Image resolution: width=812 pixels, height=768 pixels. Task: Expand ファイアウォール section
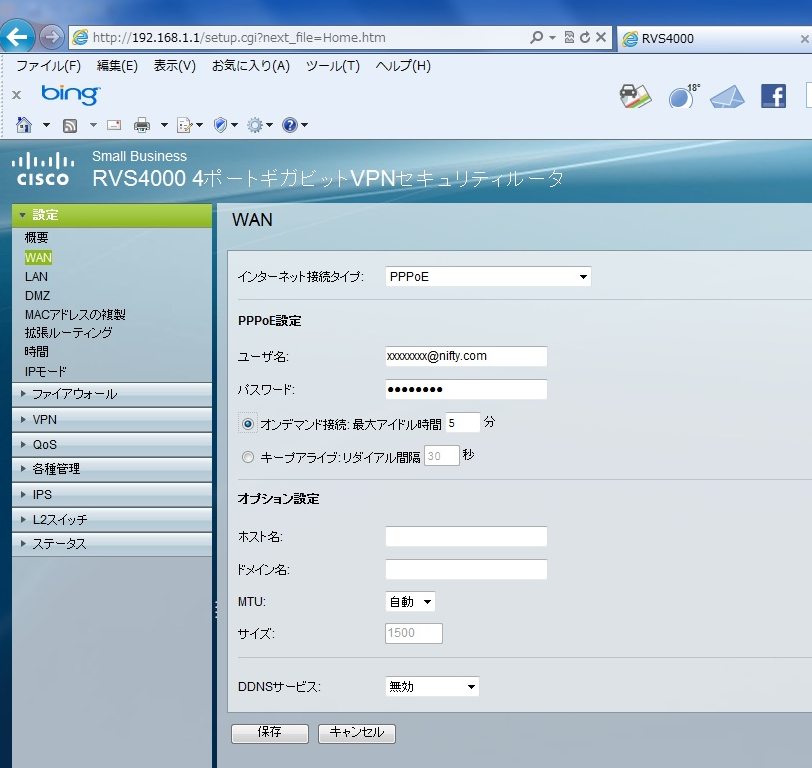(x=112, y=394)
